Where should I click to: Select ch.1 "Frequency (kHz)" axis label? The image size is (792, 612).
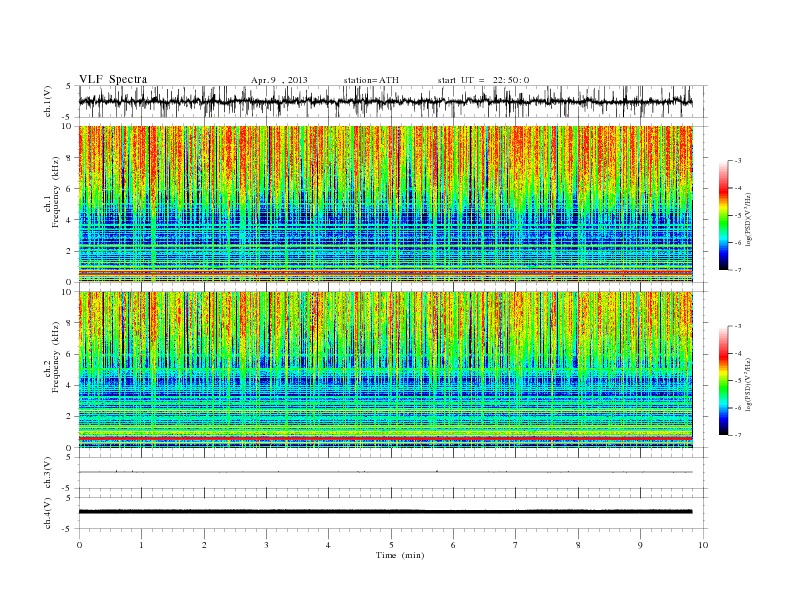click(56, 192)
